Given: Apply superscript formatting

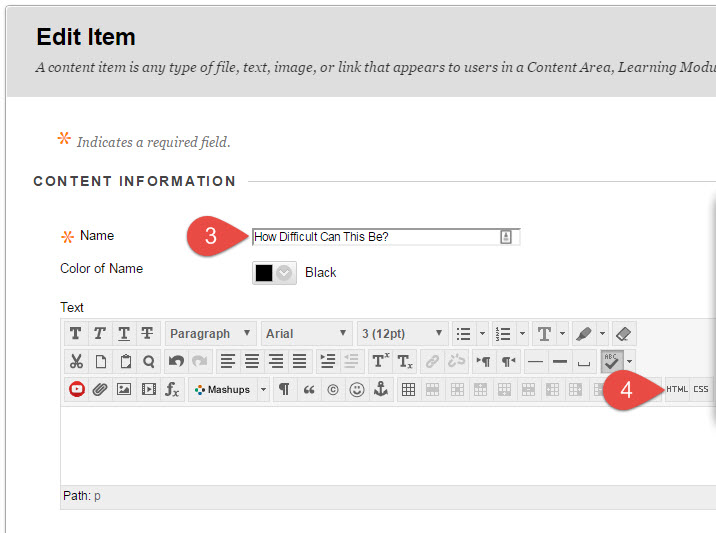Looking at the screenshot, I should tap(380, 362).
